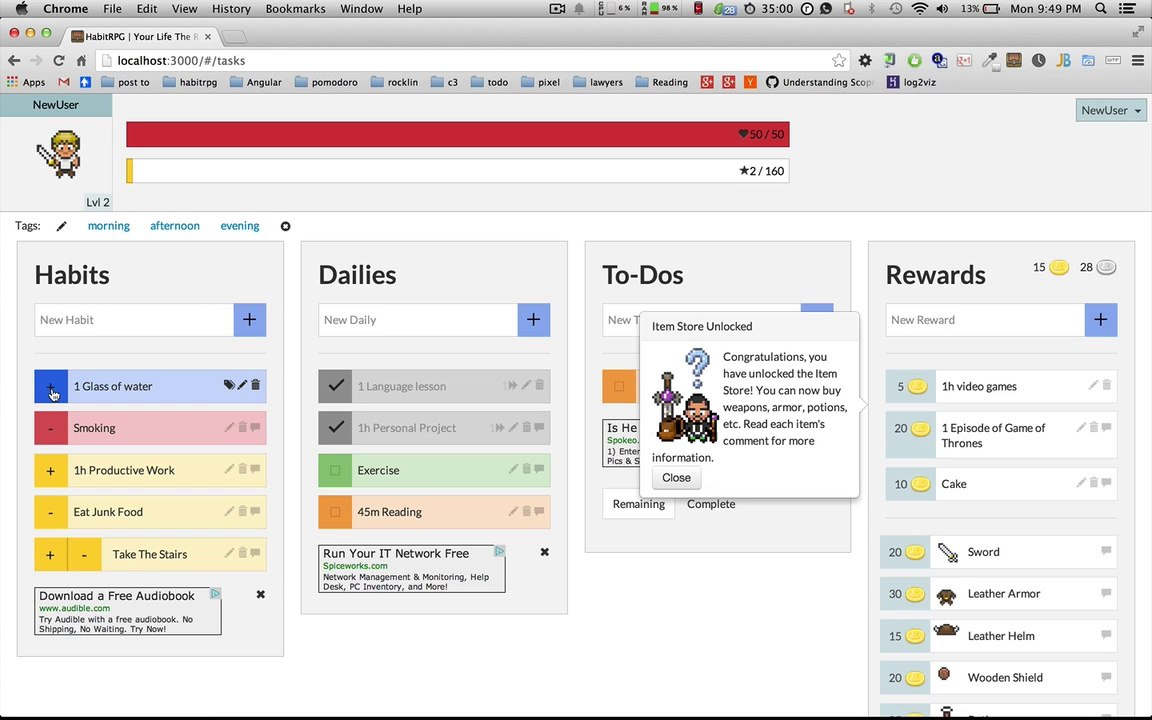Click the minus button on Smoking habit

coord(51,428)
